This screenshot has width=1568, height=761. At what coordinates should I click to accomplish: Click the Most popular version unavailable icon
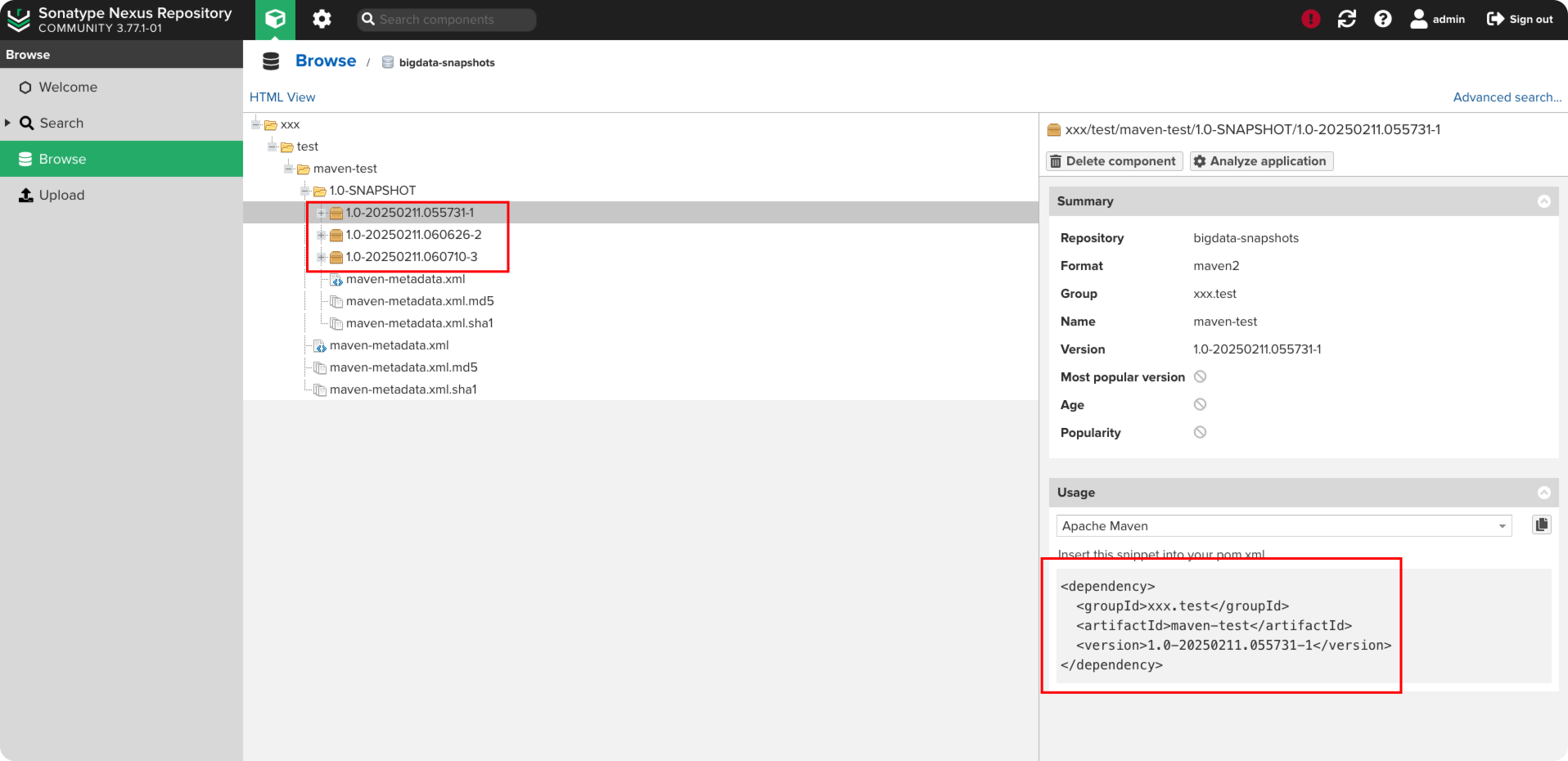[x=1200, y=376]
